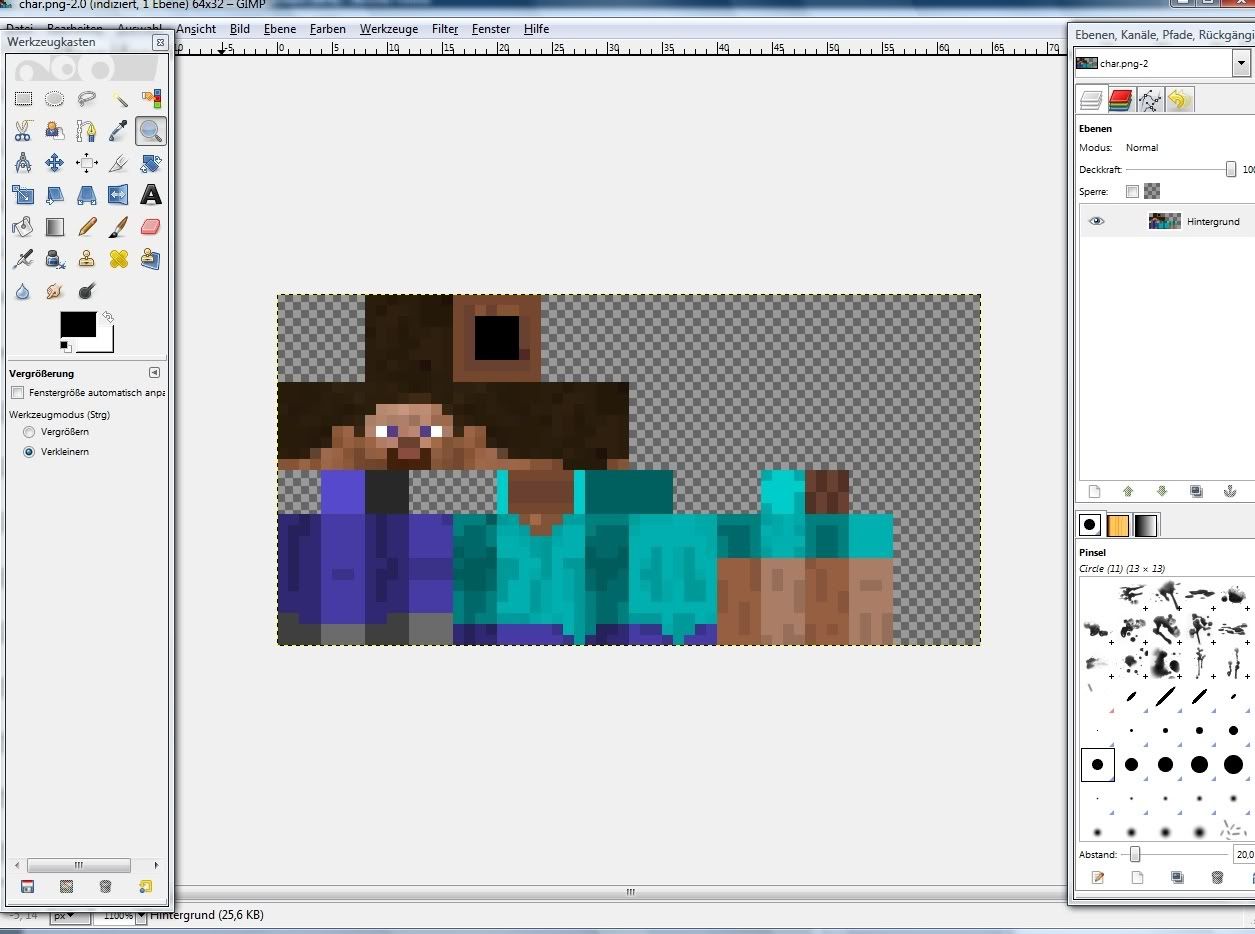Image resolution: width=1255 pixels, height=934 pixels.
Task: Open the Filter menu
Action: coord(445,29)
